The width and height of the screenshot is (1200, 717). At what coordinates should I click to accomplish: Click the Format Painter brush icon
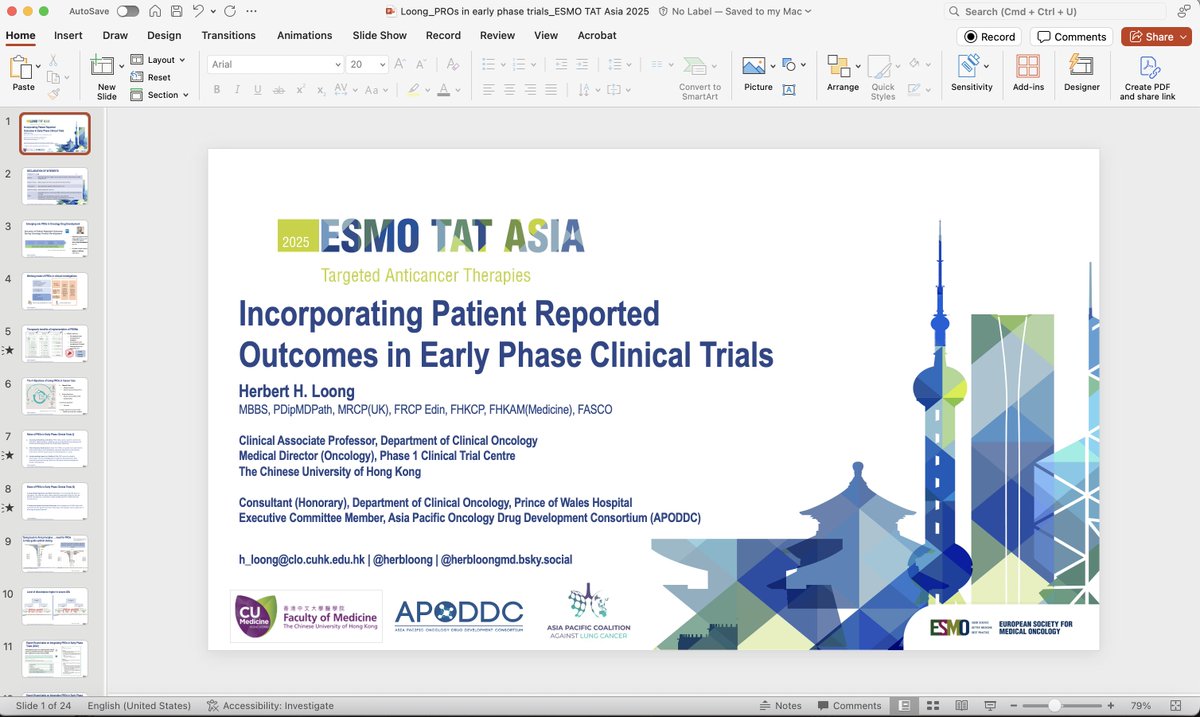53,93
